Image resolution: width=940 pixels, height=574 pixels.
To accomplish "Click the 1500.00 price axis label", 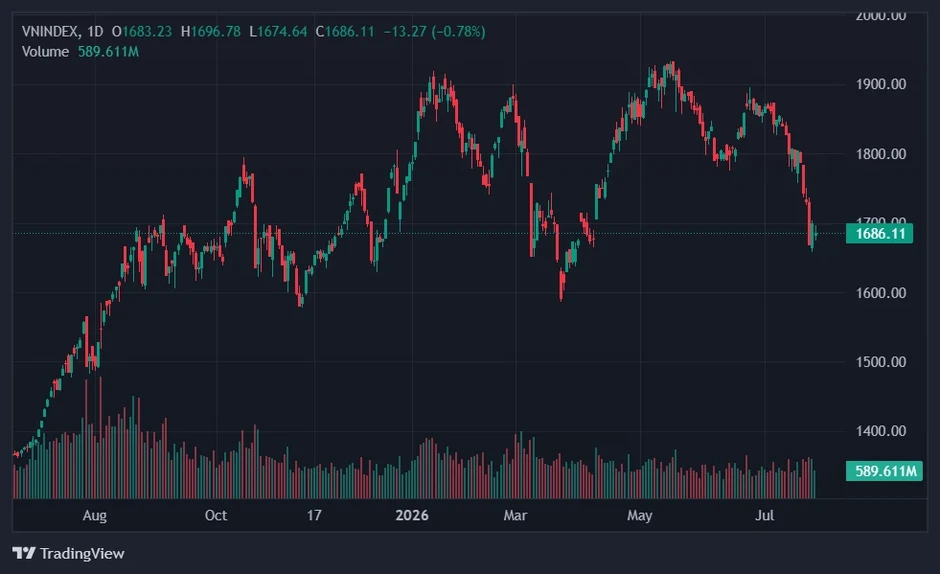I will click(881, 362).
